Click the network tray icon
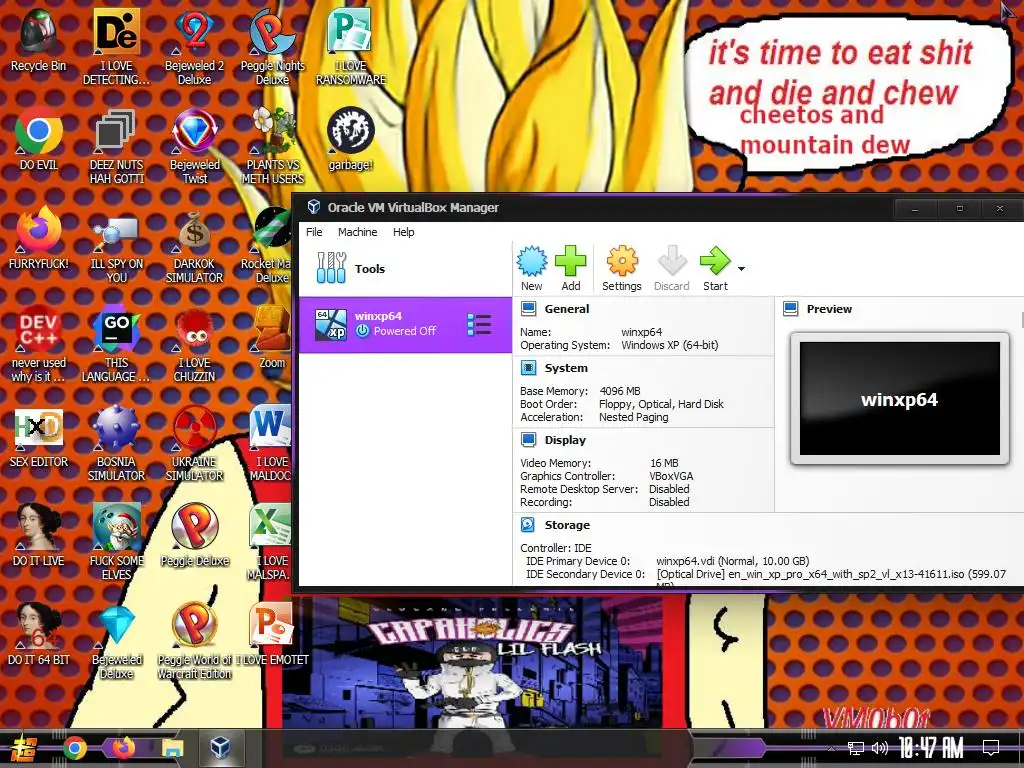1024x768 pixels. 856,748
